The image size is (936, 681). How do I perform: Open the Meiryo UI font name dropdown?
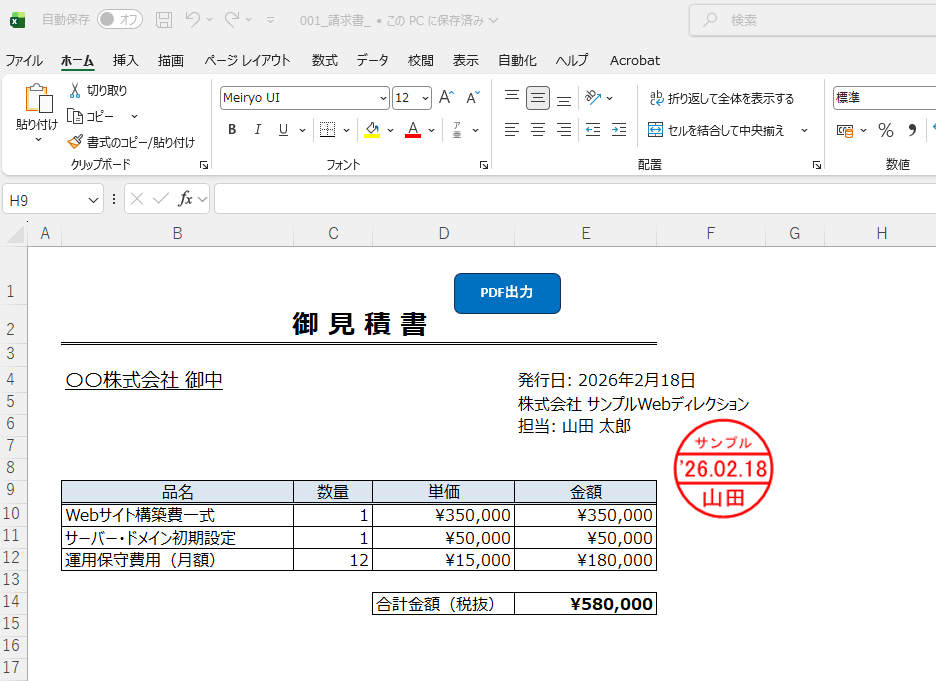383,98
